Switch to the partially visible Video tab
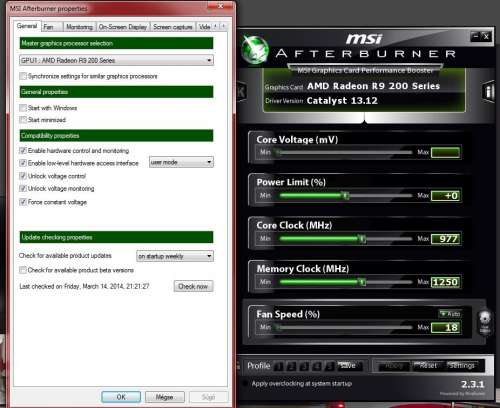500x408 pixels. (x=204, y=27)
